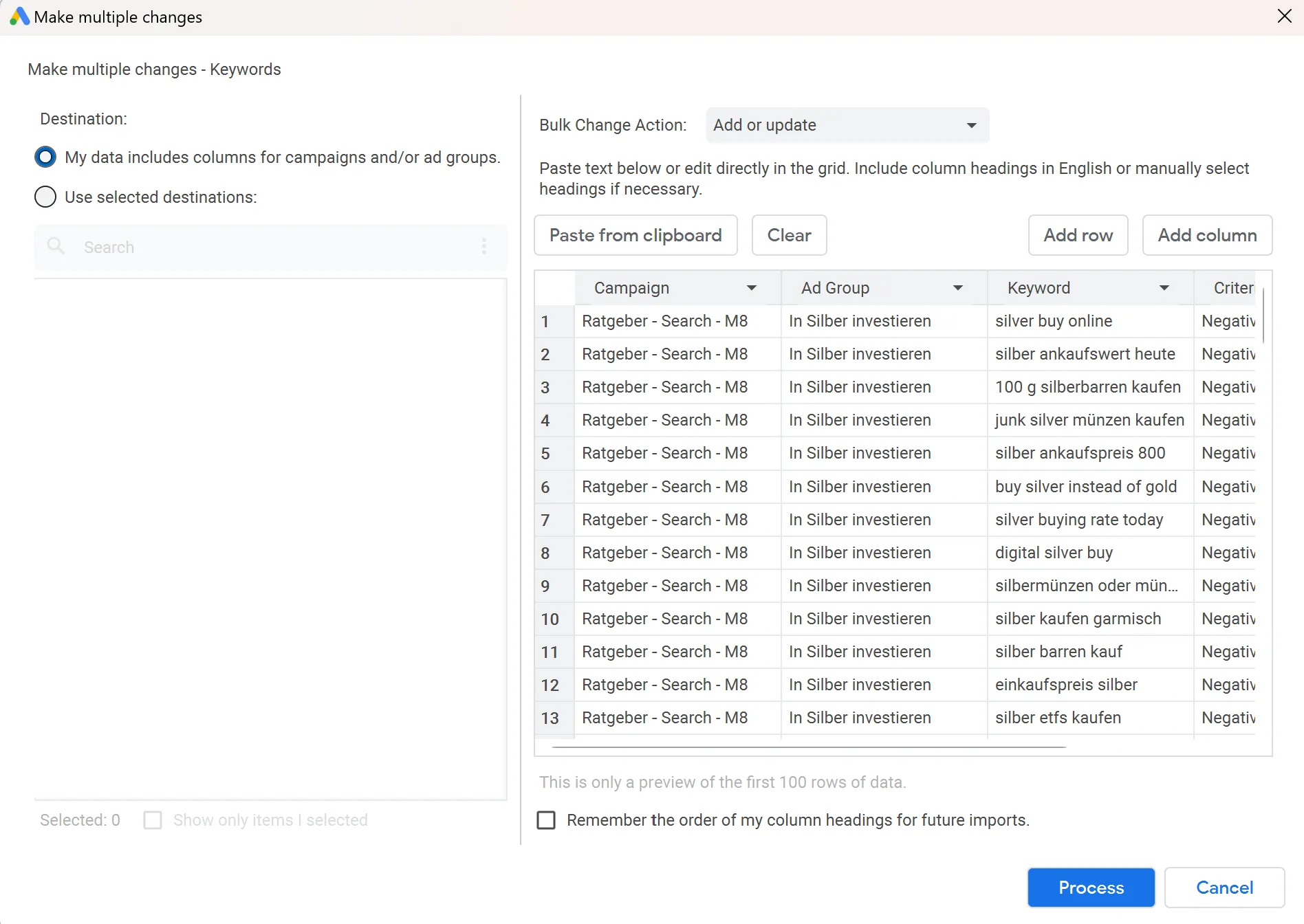Click the Google Ads Editor logo icon
The height and width of the screenshot is (924, 1304).
[19, 16]
